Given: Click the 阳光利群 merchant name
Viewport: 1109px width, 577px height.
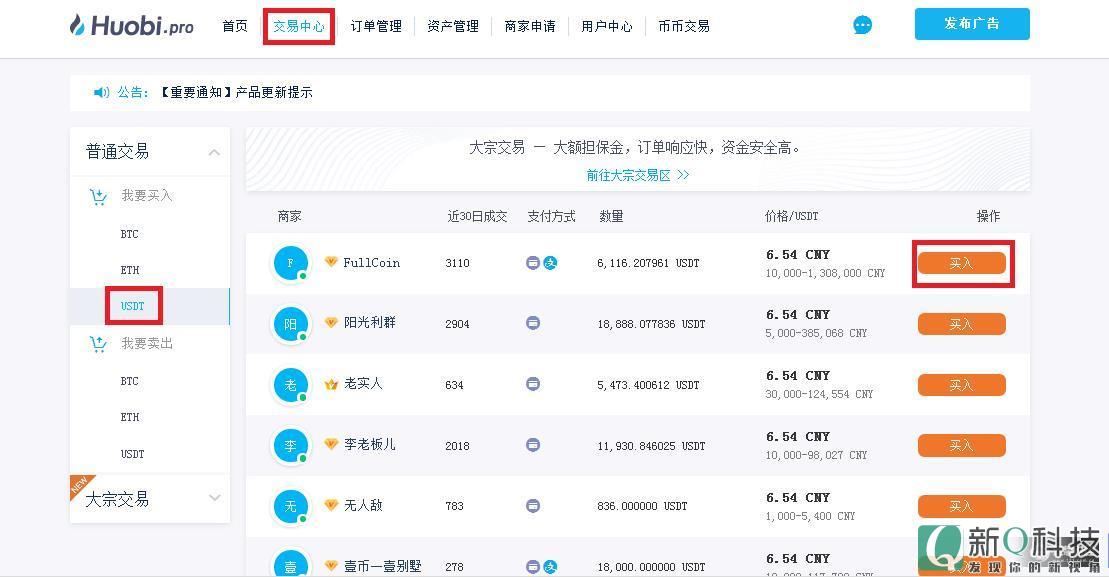Looking at the screenshot, I should 370,322.
